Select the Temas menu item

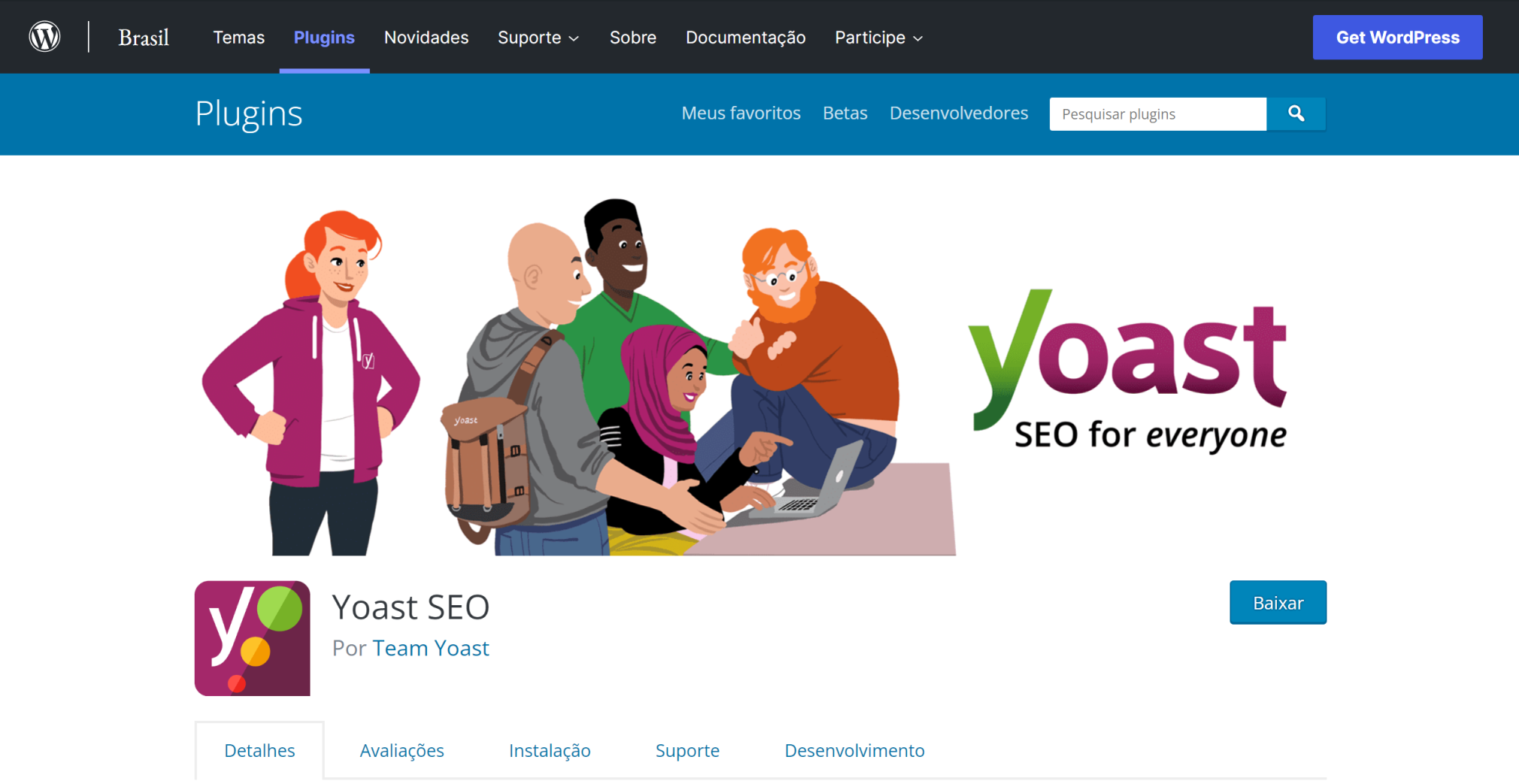(x=238, y=37)
